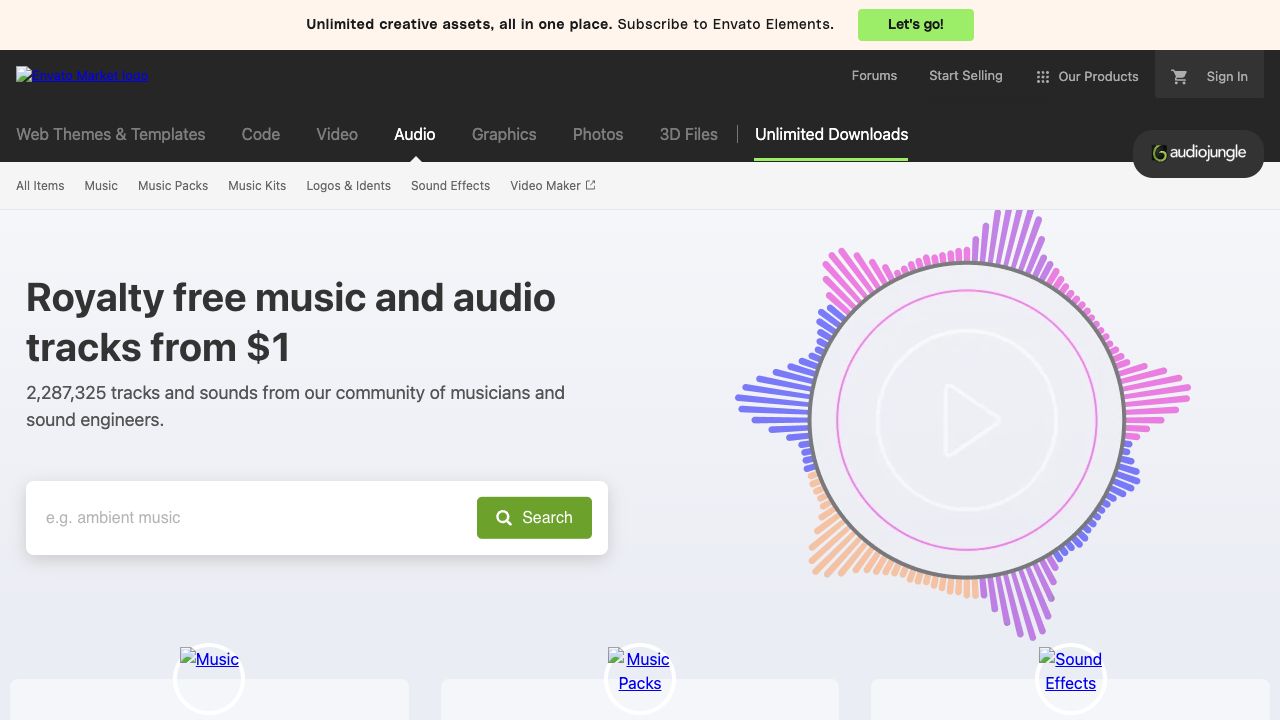Click the Let's go! subscribe button
The image size is (1280, 720).
915,25
